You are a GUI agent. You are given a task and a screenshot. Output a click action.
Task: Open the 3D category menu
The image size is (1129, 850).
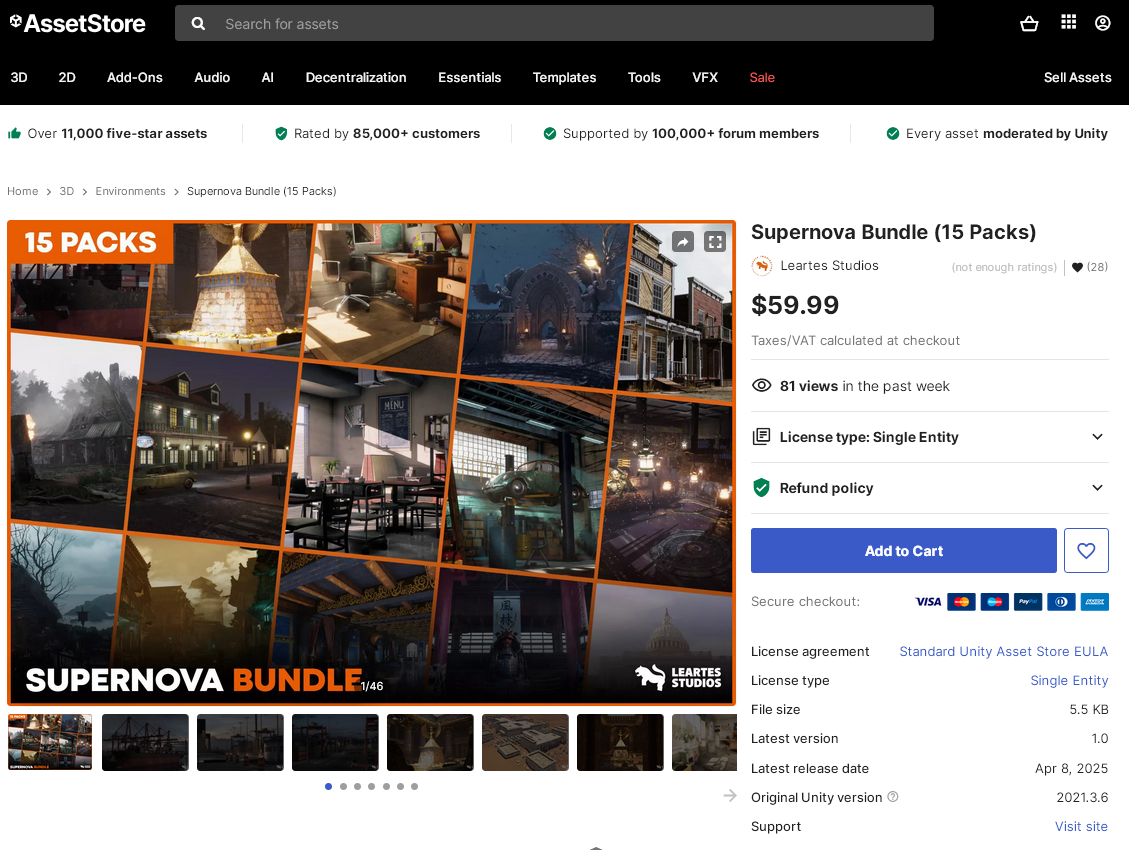click(x=19, y=78)
